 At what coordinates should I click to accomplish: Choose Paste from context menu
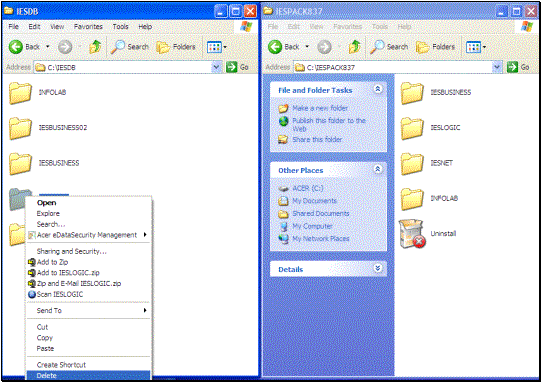click(88, 349)
